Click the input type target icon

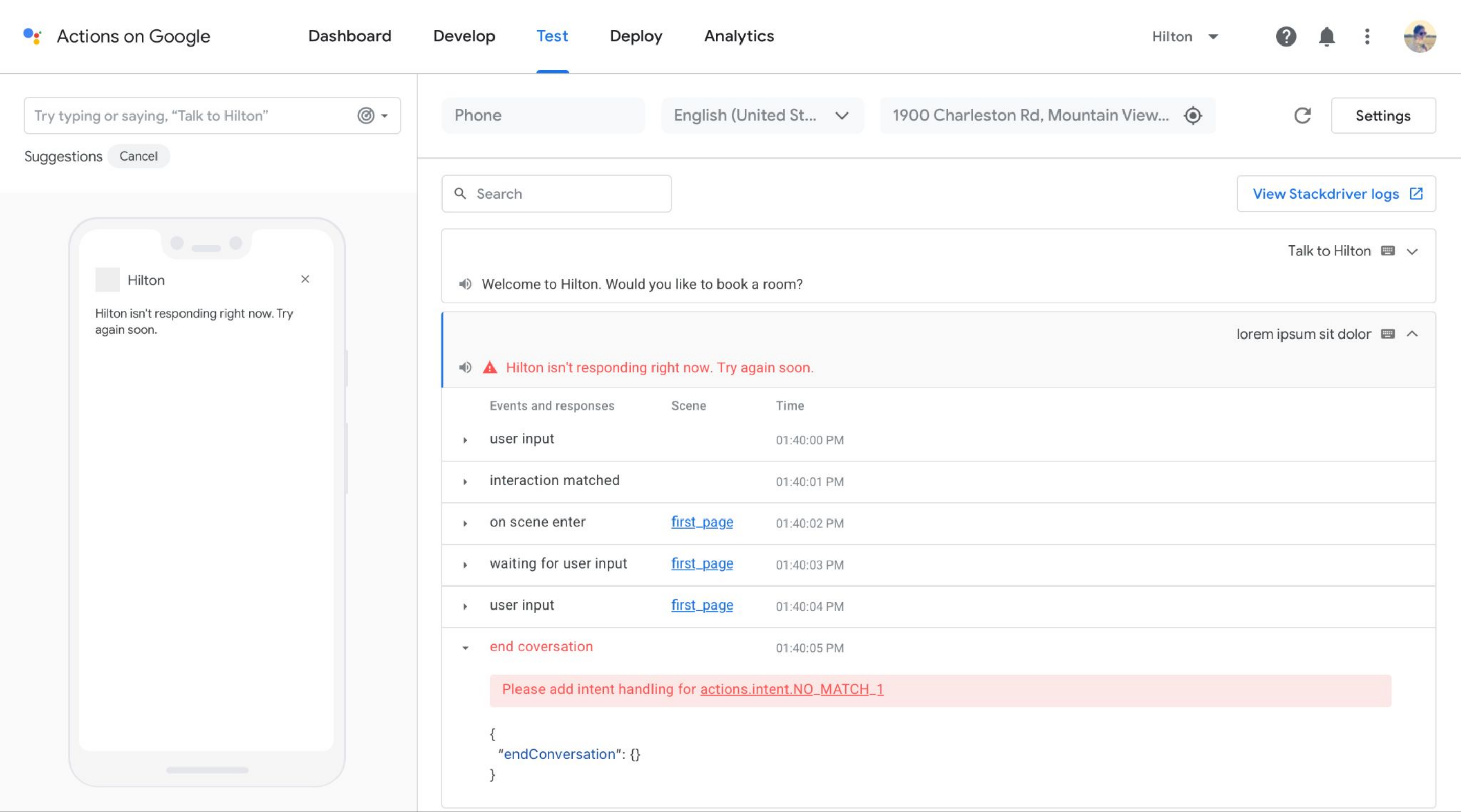(x=366, y=116)
